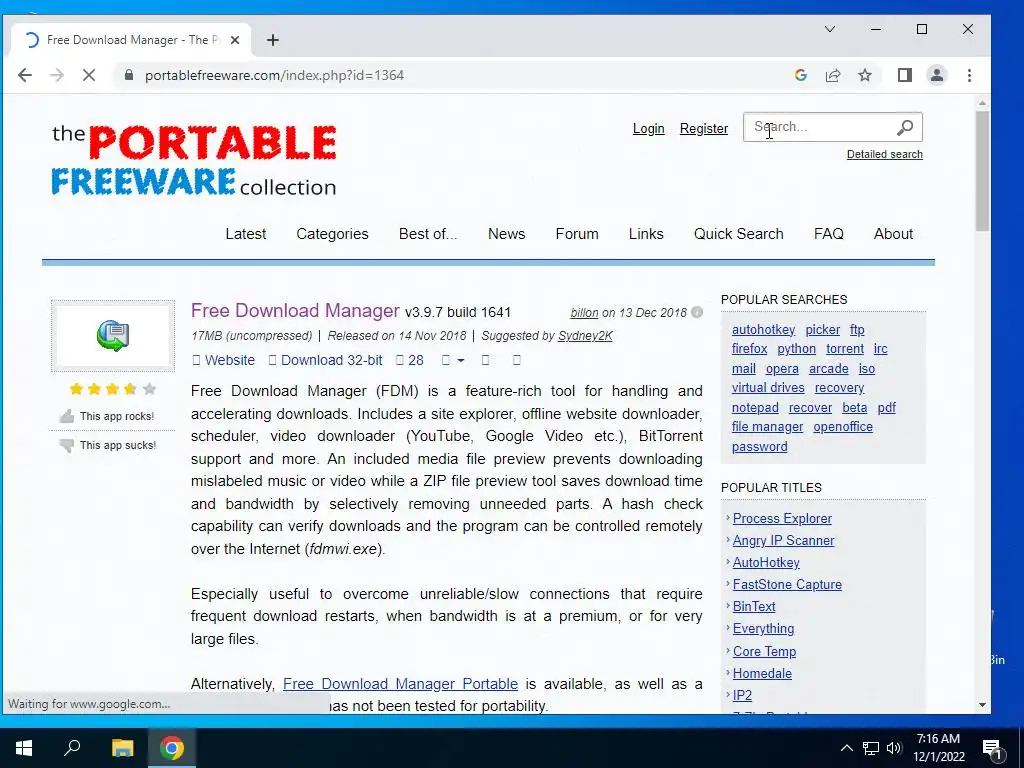1024x768 pixels.
Task: Bookmark this page with the star icon
Action: tap(865, 75)
